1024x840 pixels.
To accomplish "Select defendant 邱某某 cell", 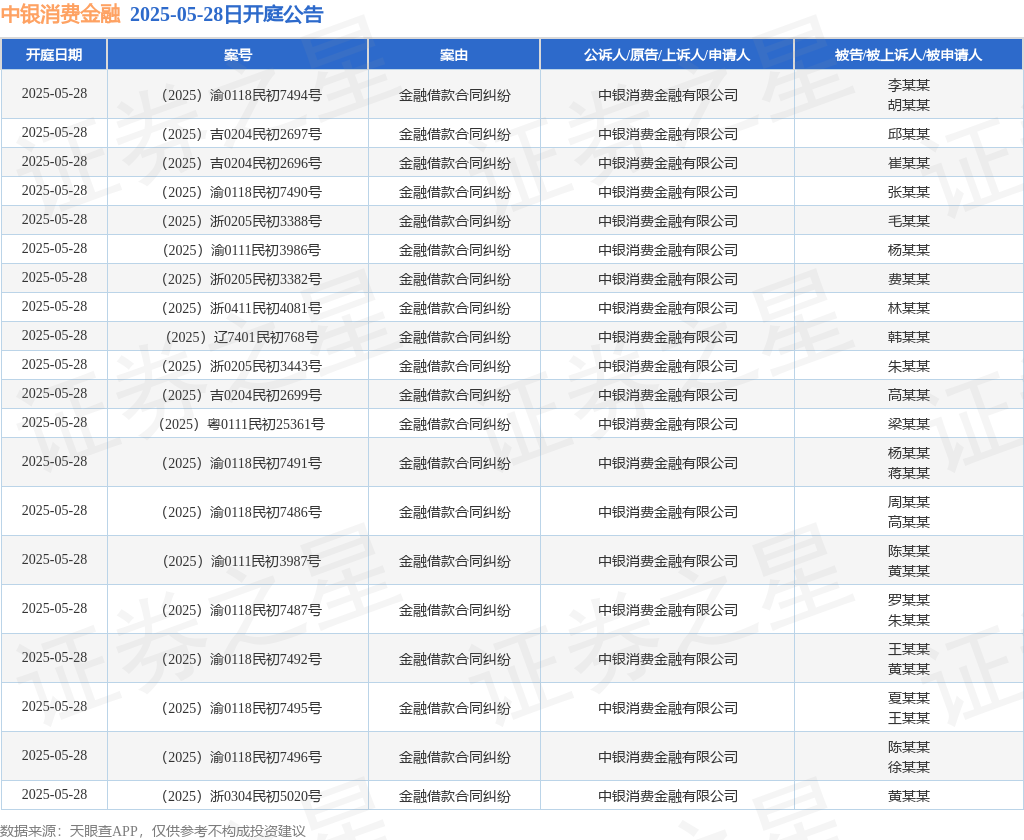I will (x=908, y=135).
